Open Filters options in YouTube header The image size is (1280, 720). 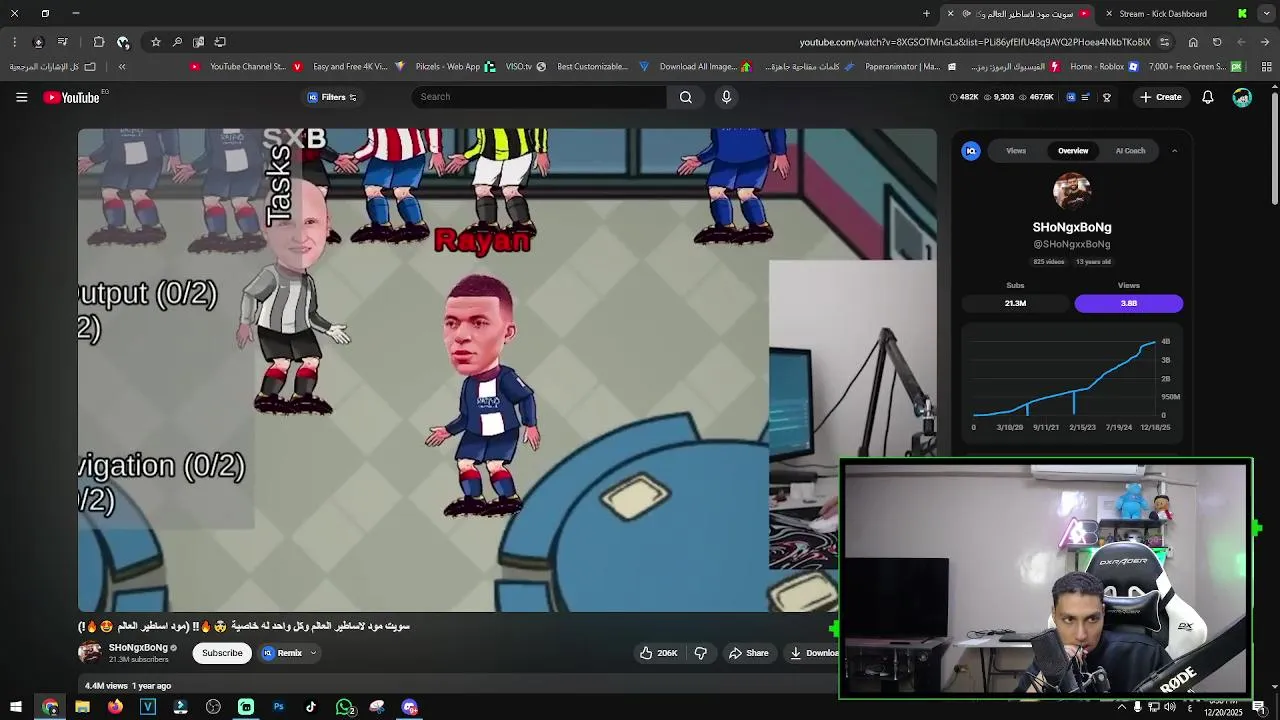coord(332,97)
